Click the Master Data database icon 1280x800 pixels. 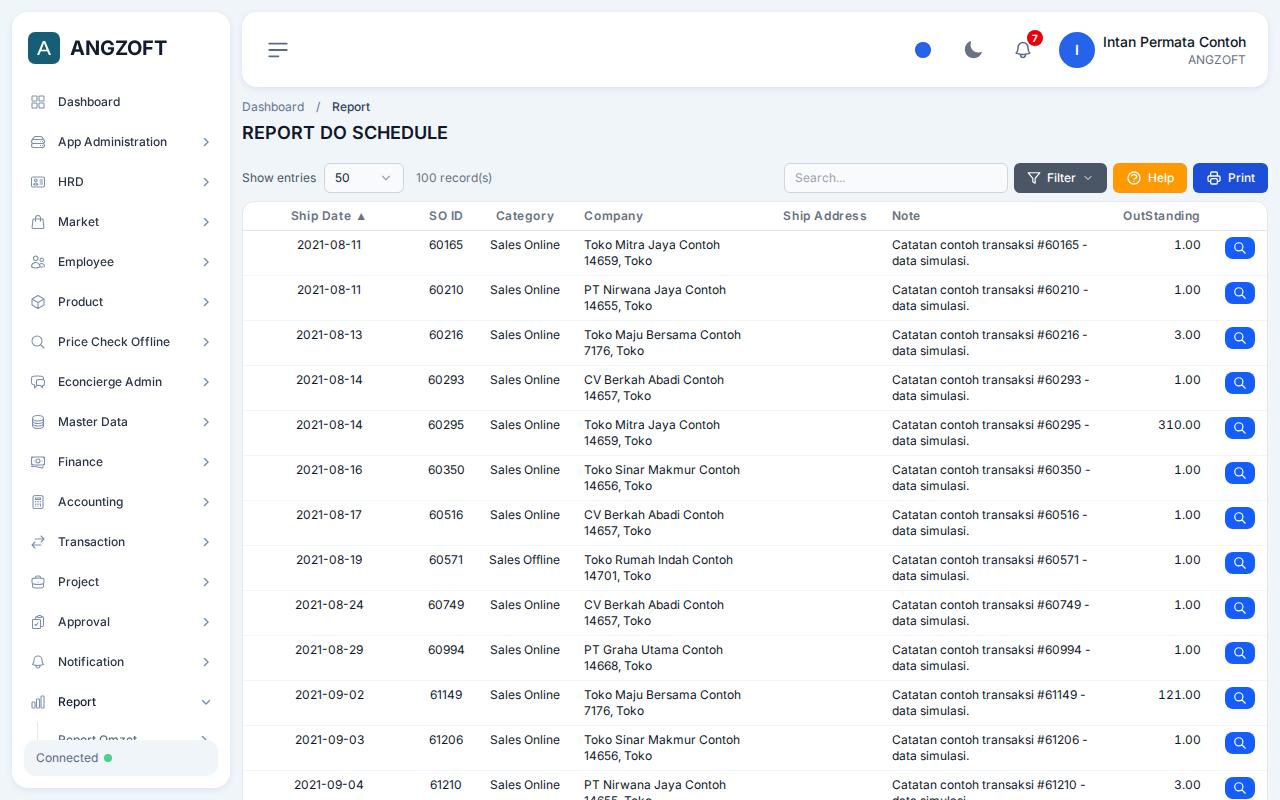click(38, 422)
